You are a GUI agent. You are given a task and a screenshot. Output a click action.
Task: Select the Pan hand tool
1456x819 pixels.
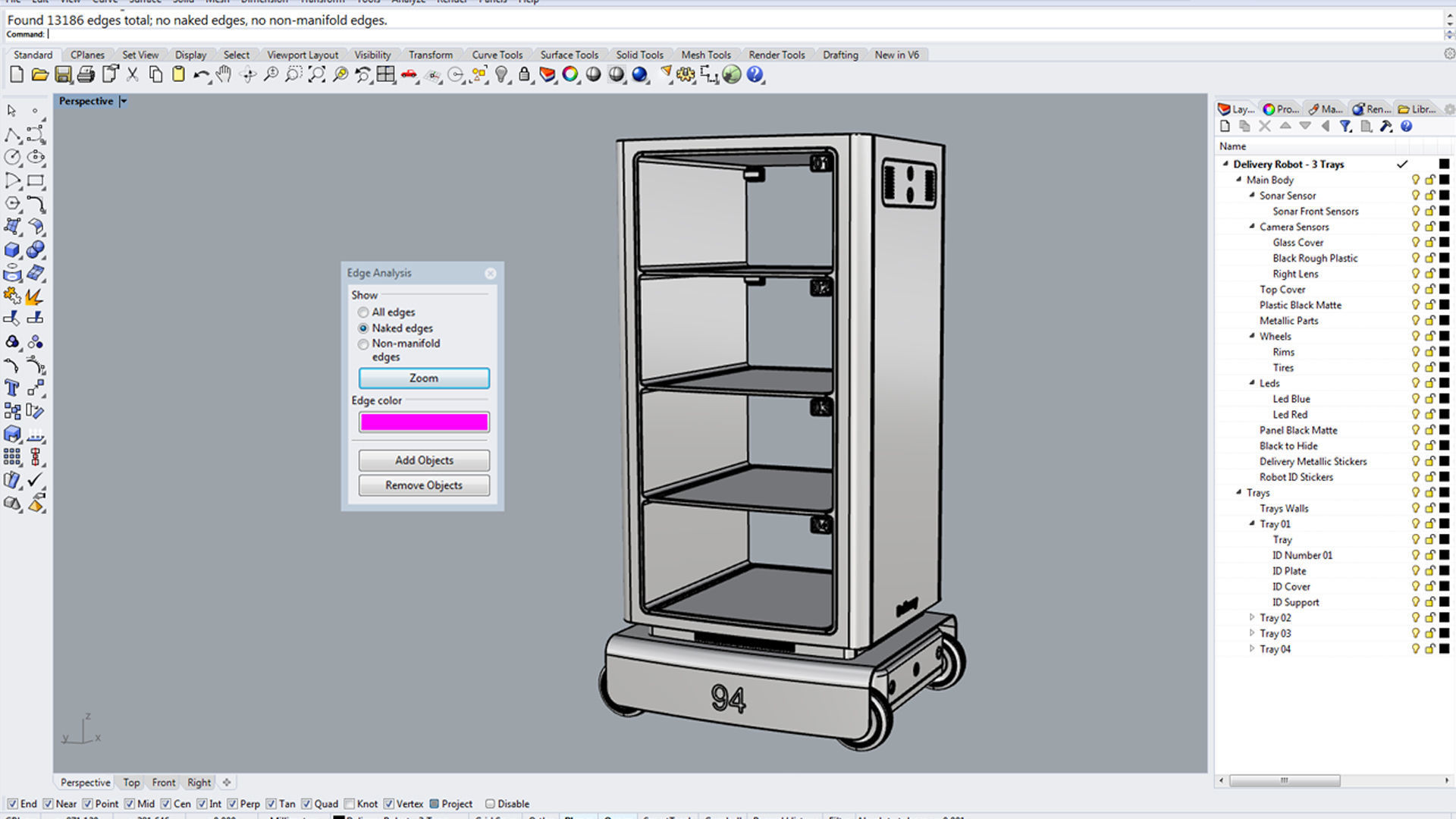tap(224, 74)
